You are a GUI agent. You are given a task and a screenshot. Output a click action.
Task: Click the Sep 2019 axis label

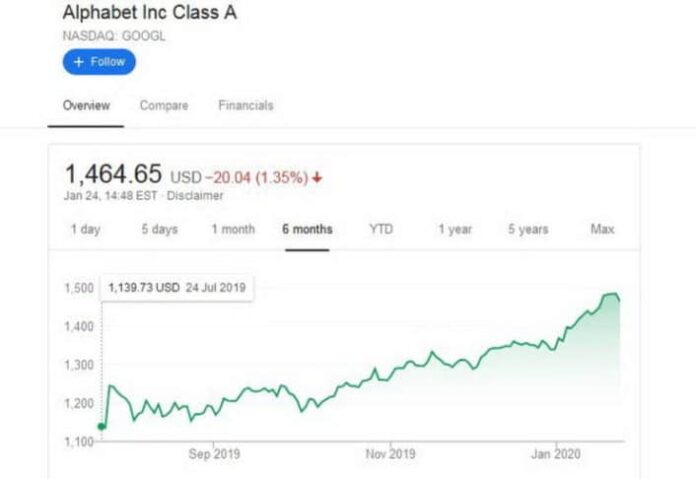pos(214,454)
